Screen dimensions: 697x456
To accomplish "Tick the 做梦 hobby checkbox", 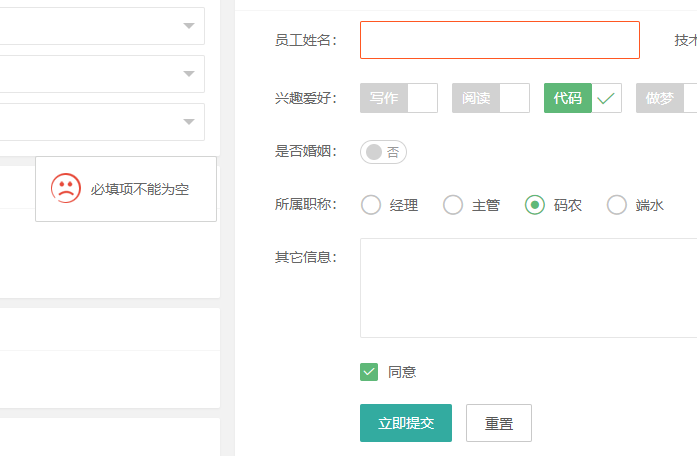I will pyautogui.click(x=666, y=98).
